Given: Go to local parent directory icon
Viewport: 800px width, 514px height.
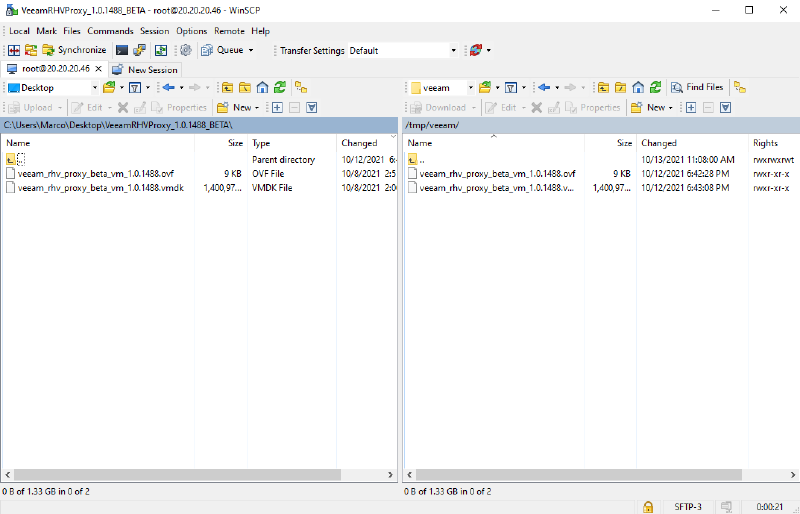Looking at the screenshot, I should point(228,88).
